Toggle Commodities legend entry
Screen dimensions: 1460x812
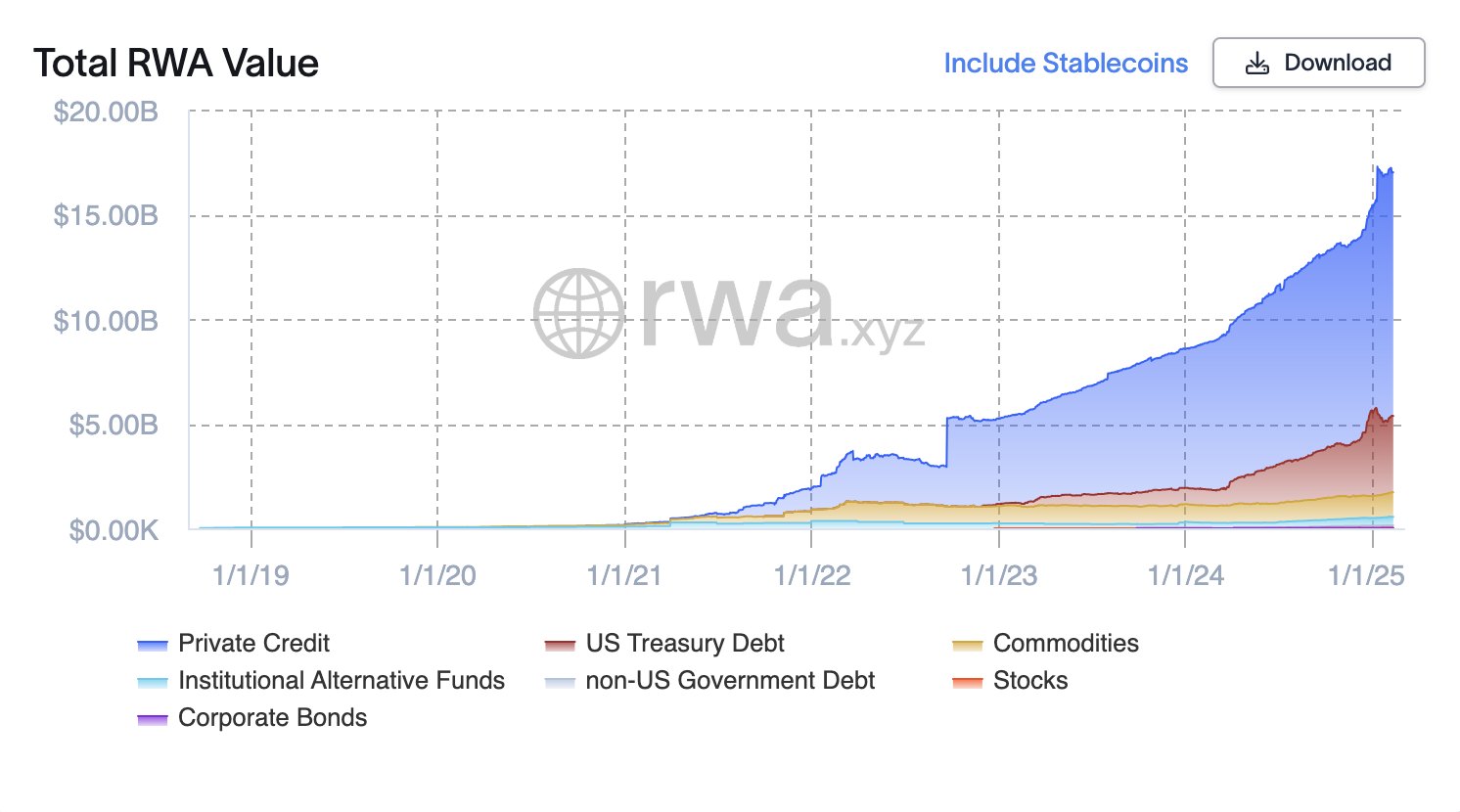tap(1066, 643)
